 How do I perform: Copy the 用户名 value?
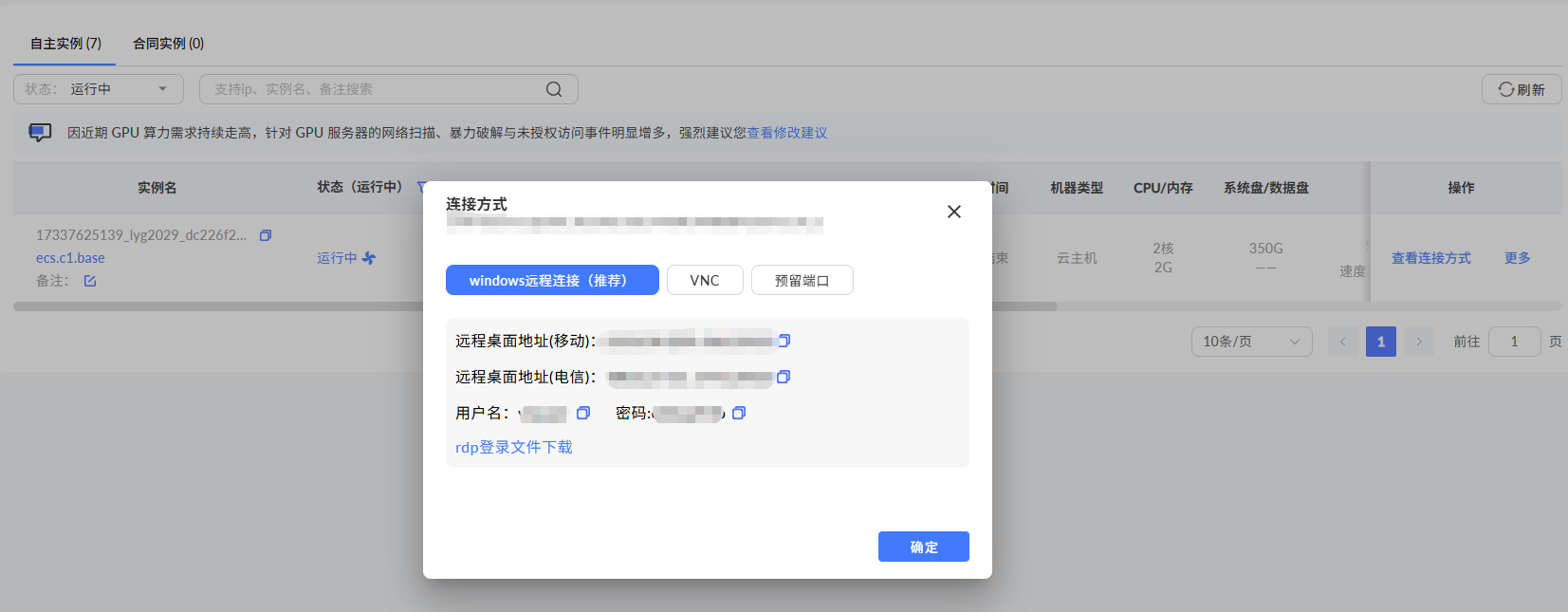tap(583, 413)
